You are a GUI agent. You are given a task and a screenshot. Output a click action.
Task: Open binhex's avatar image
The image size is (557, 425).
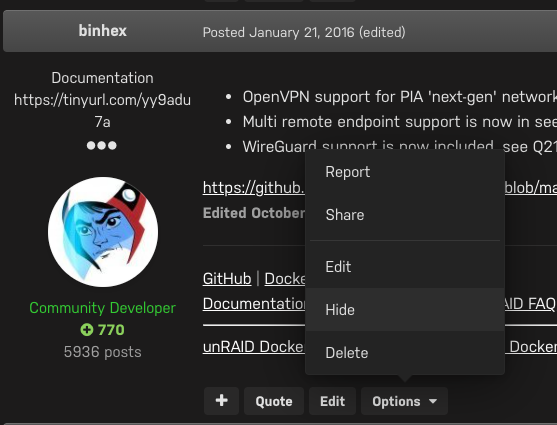tap(103, 232)
